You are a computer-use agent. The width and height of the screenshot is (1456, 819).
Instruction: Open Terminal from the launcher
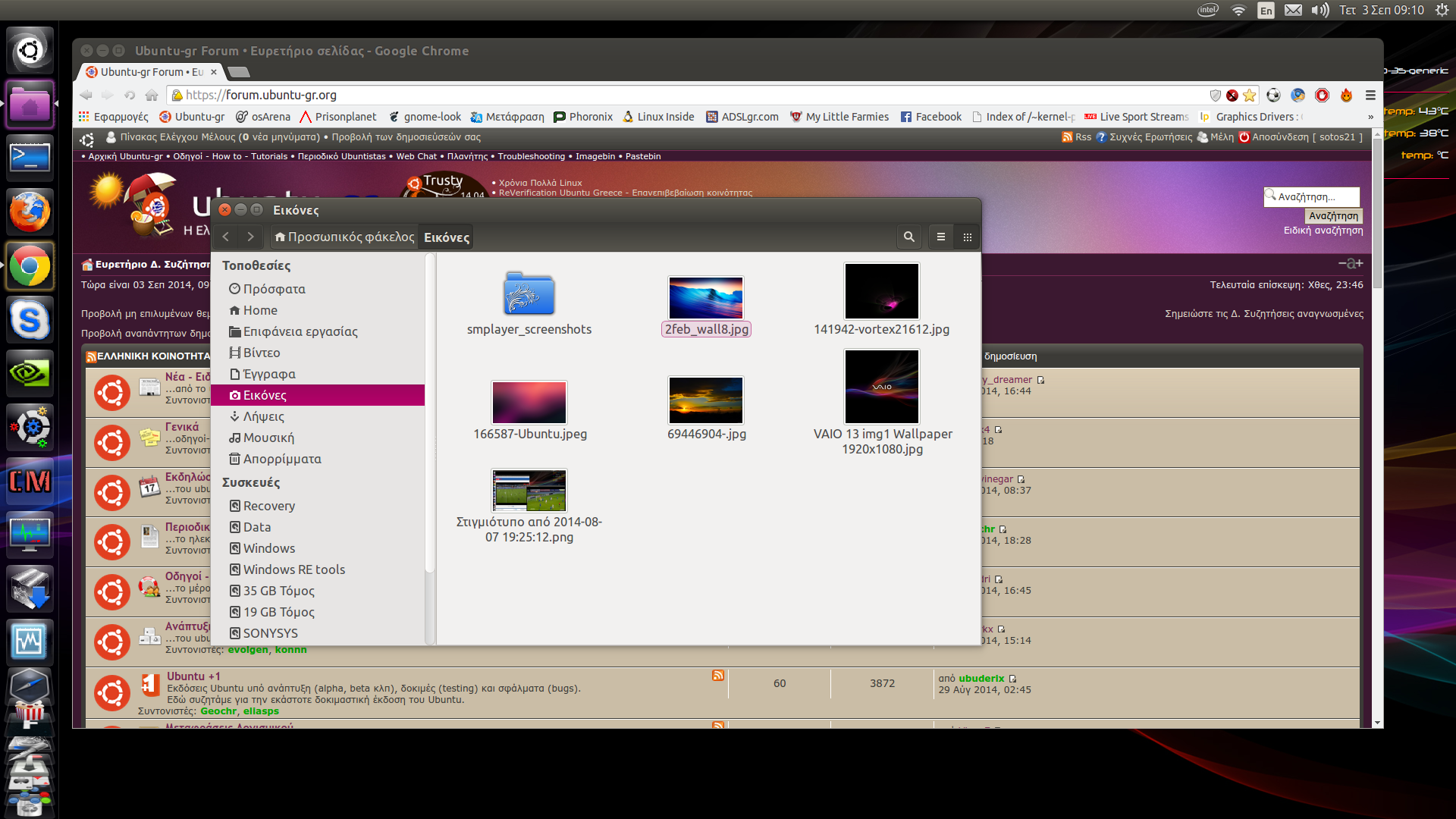30,158
